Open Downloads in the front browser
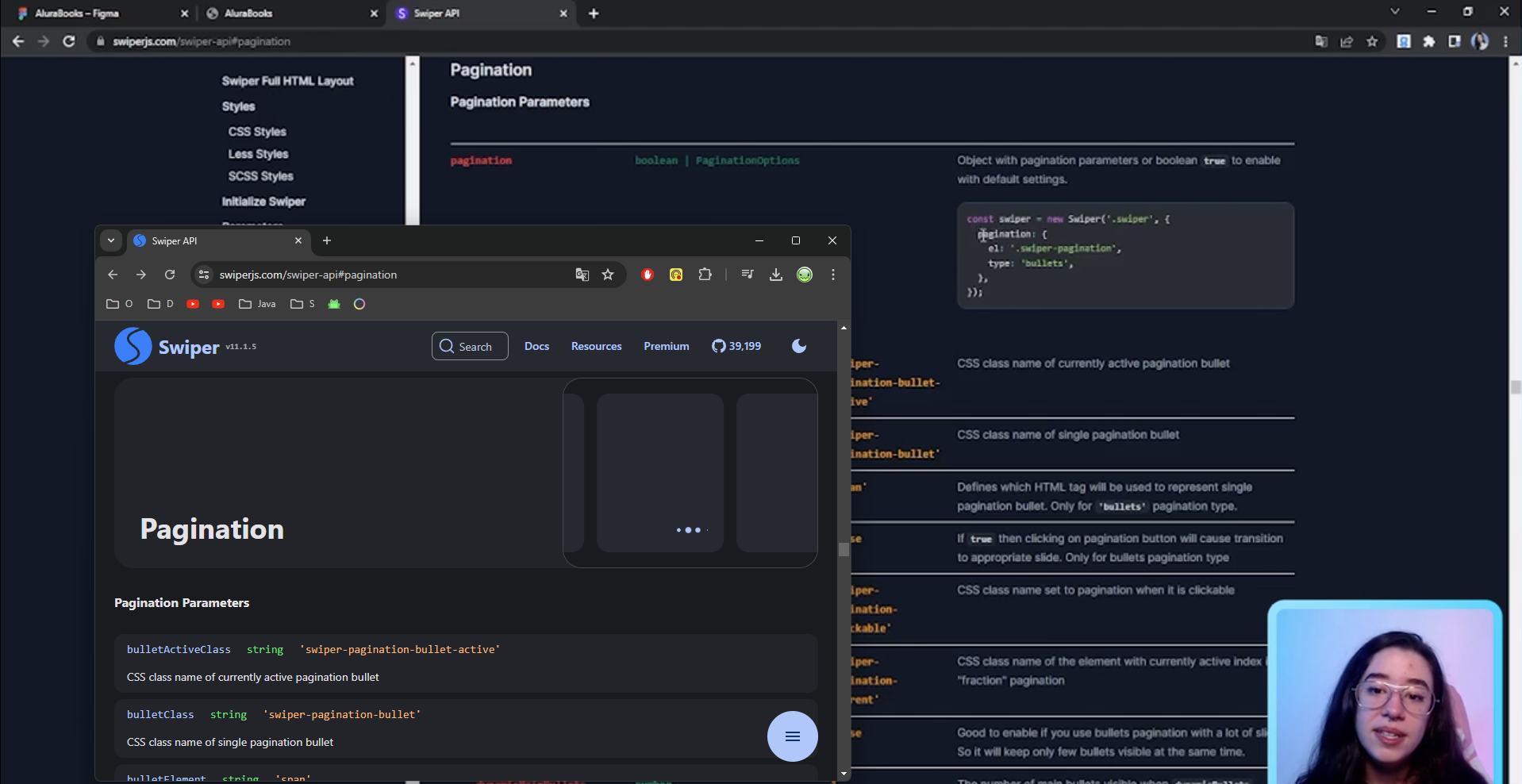Viewport: 1522px width, 784px height. pyautogui.click(x=776, y=275)
